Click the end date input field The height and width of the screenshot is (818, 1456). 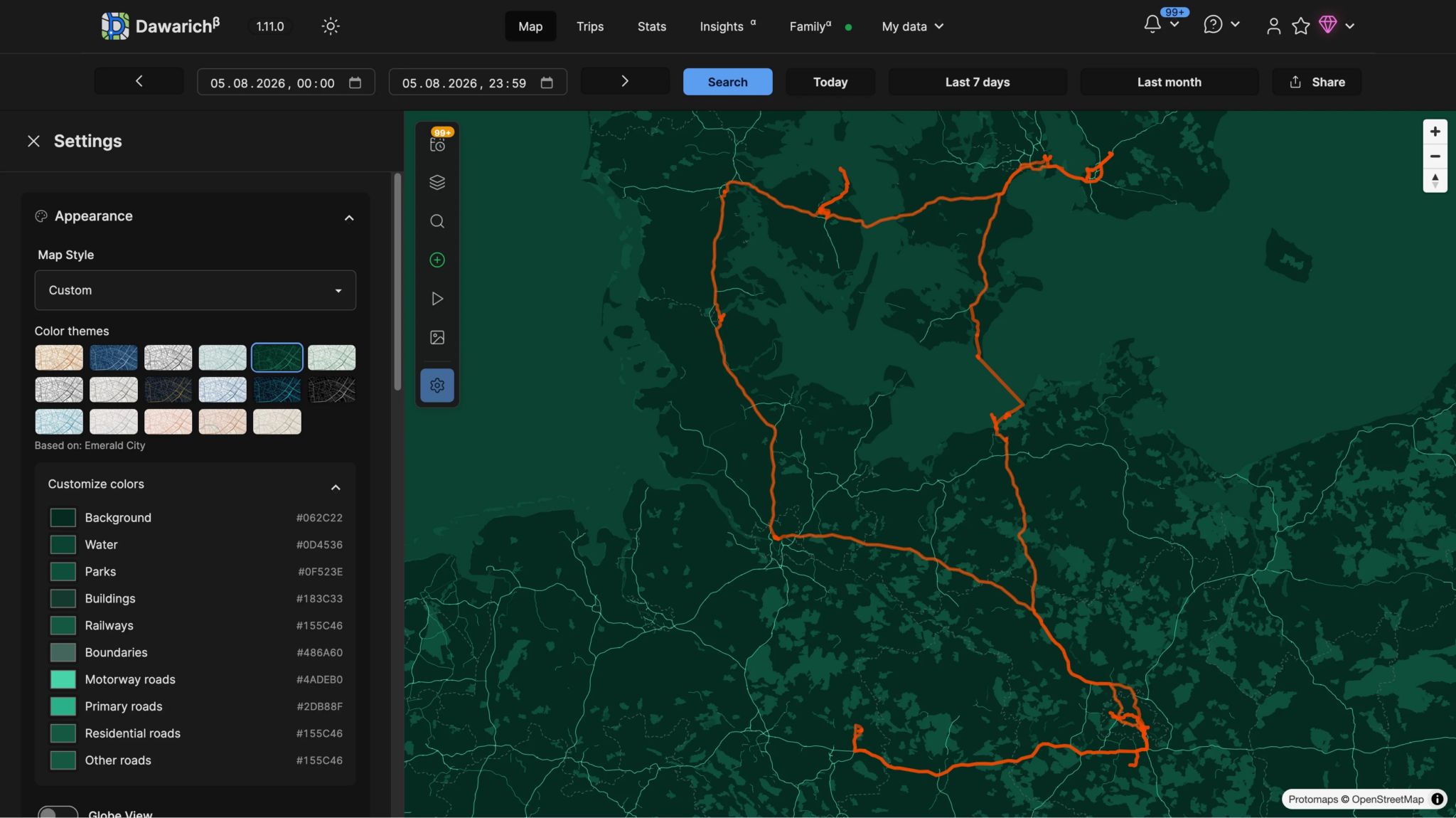click(478, 82)
